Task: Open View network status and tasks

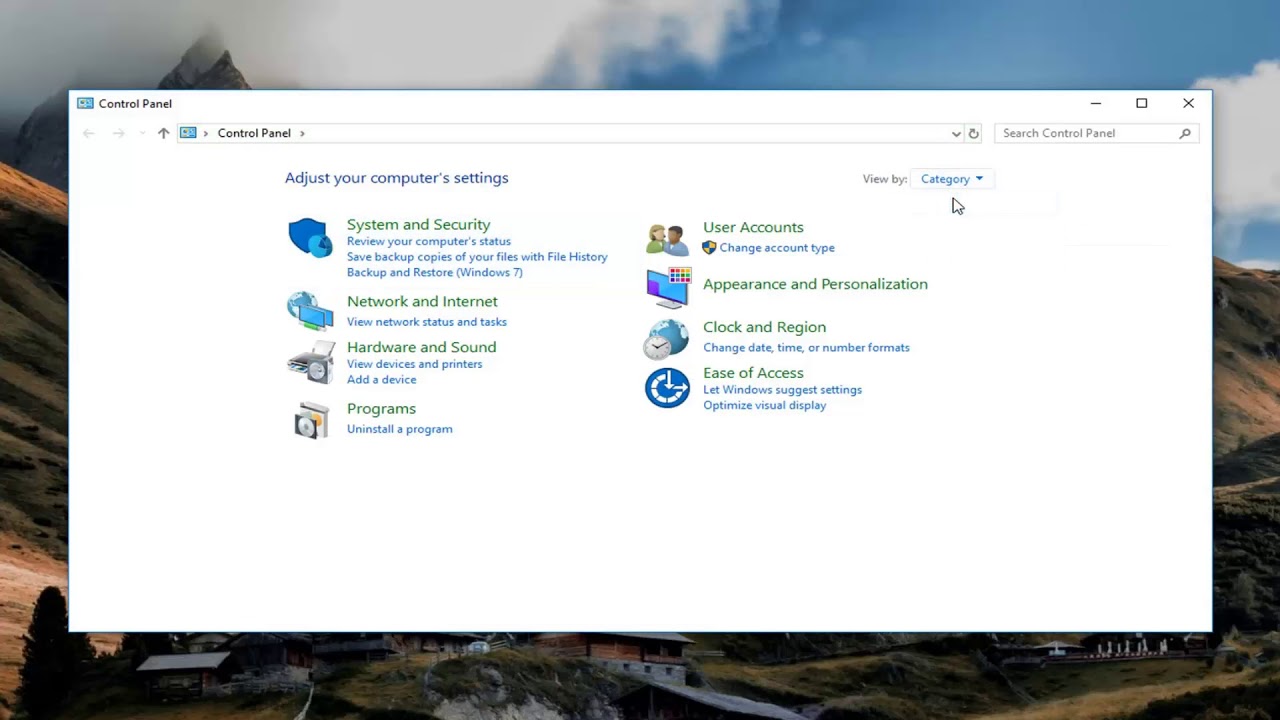Action: 426,322
